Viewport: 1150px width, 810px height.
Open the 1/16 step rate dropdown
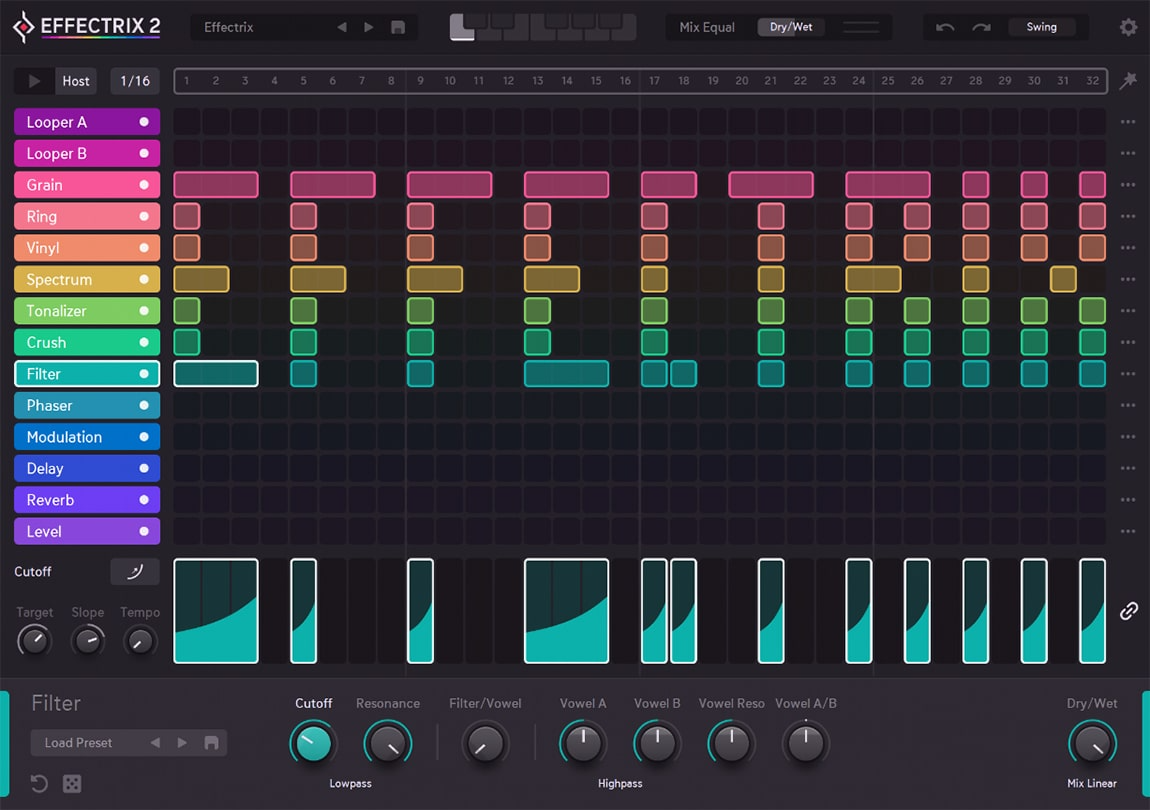135,81
